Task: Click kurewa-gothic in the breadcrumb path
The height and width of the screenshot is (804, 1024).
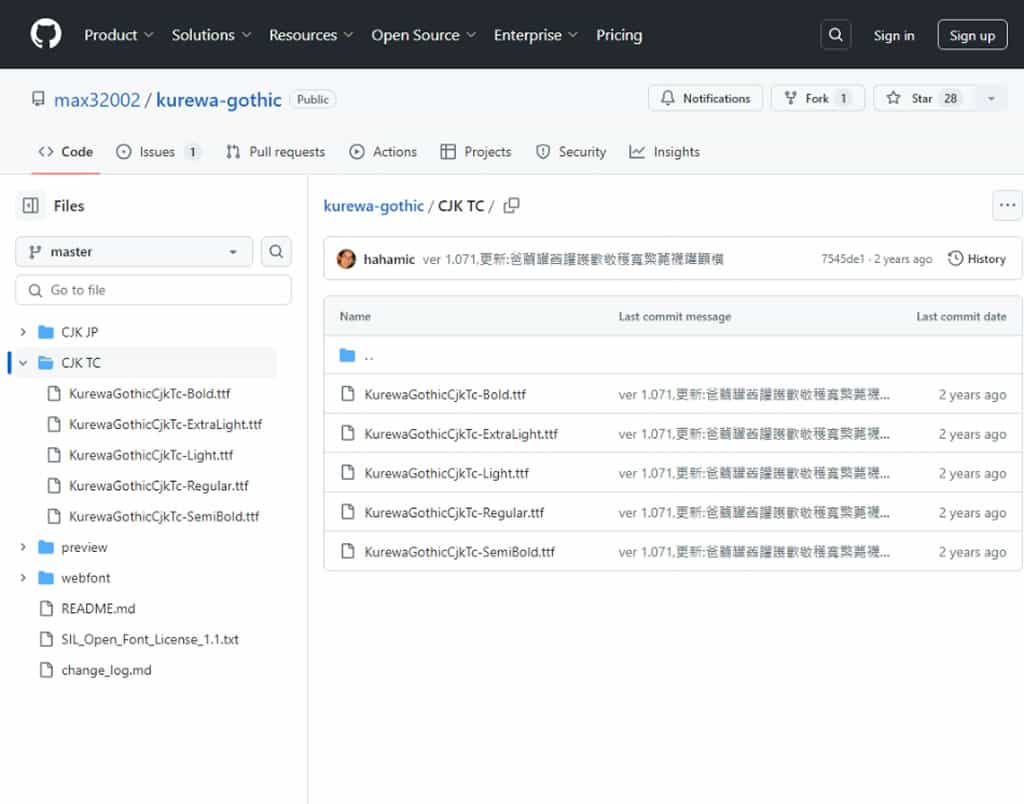Action: [374, 206]
